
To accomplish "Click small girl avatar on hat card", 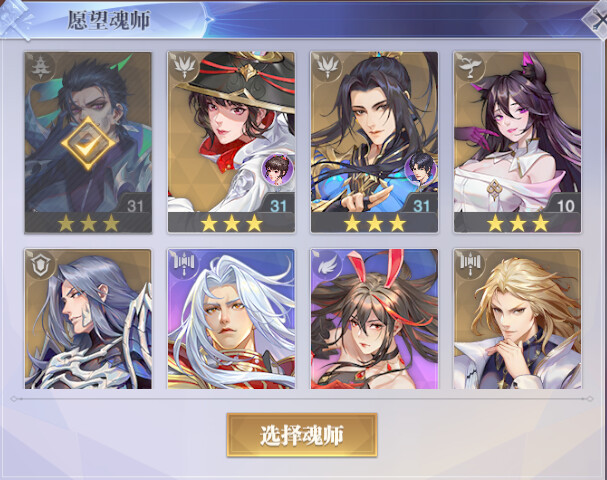I will coord(277,169).
